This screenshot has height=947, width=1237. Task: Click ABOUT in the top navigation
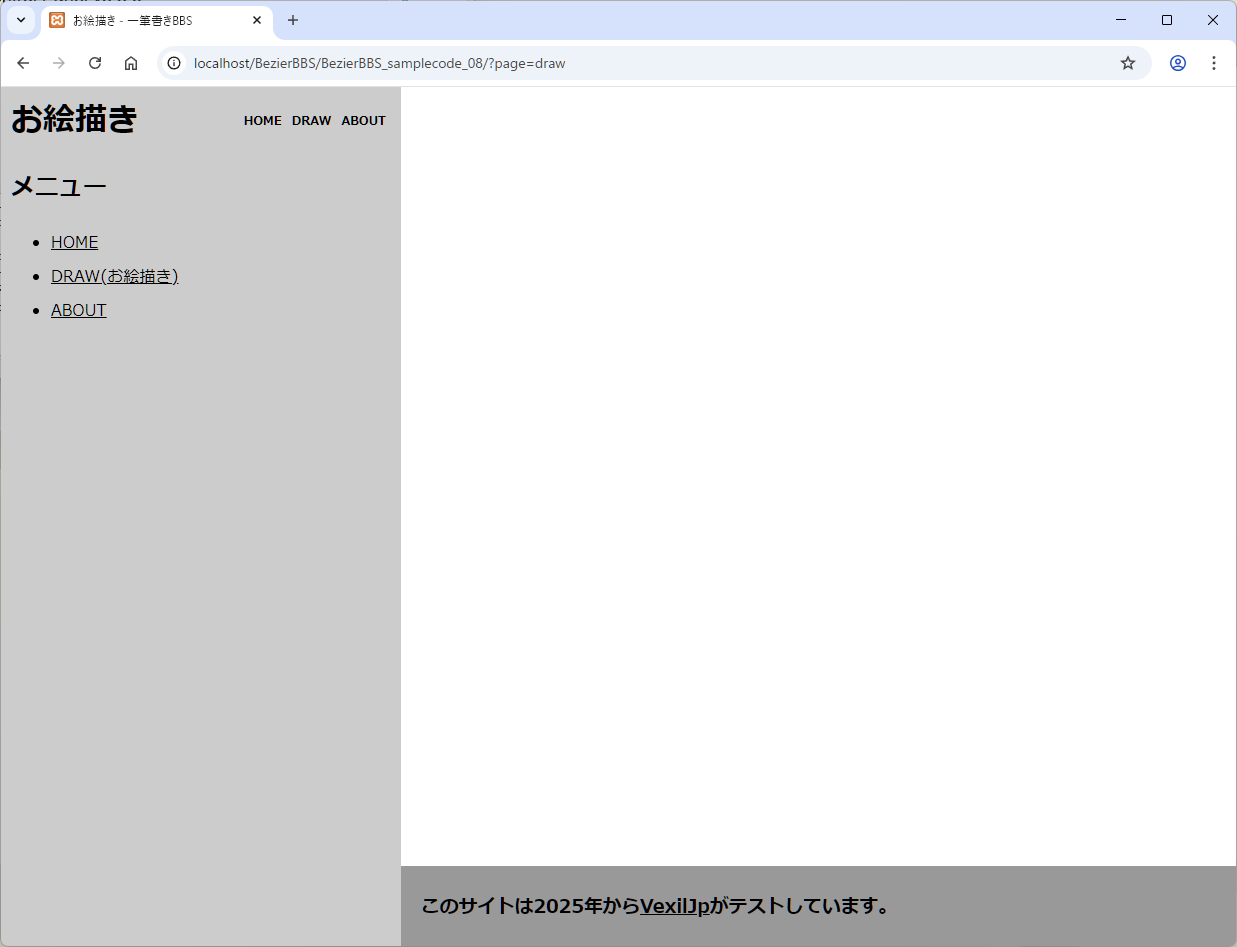(x=363, y=121)
